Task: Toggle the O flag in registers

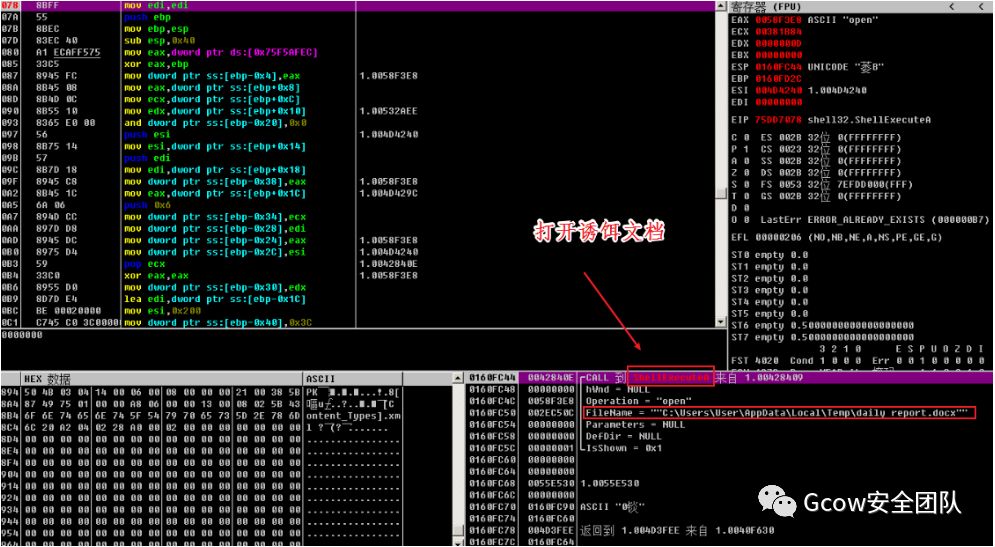Action: coord(746,220)
